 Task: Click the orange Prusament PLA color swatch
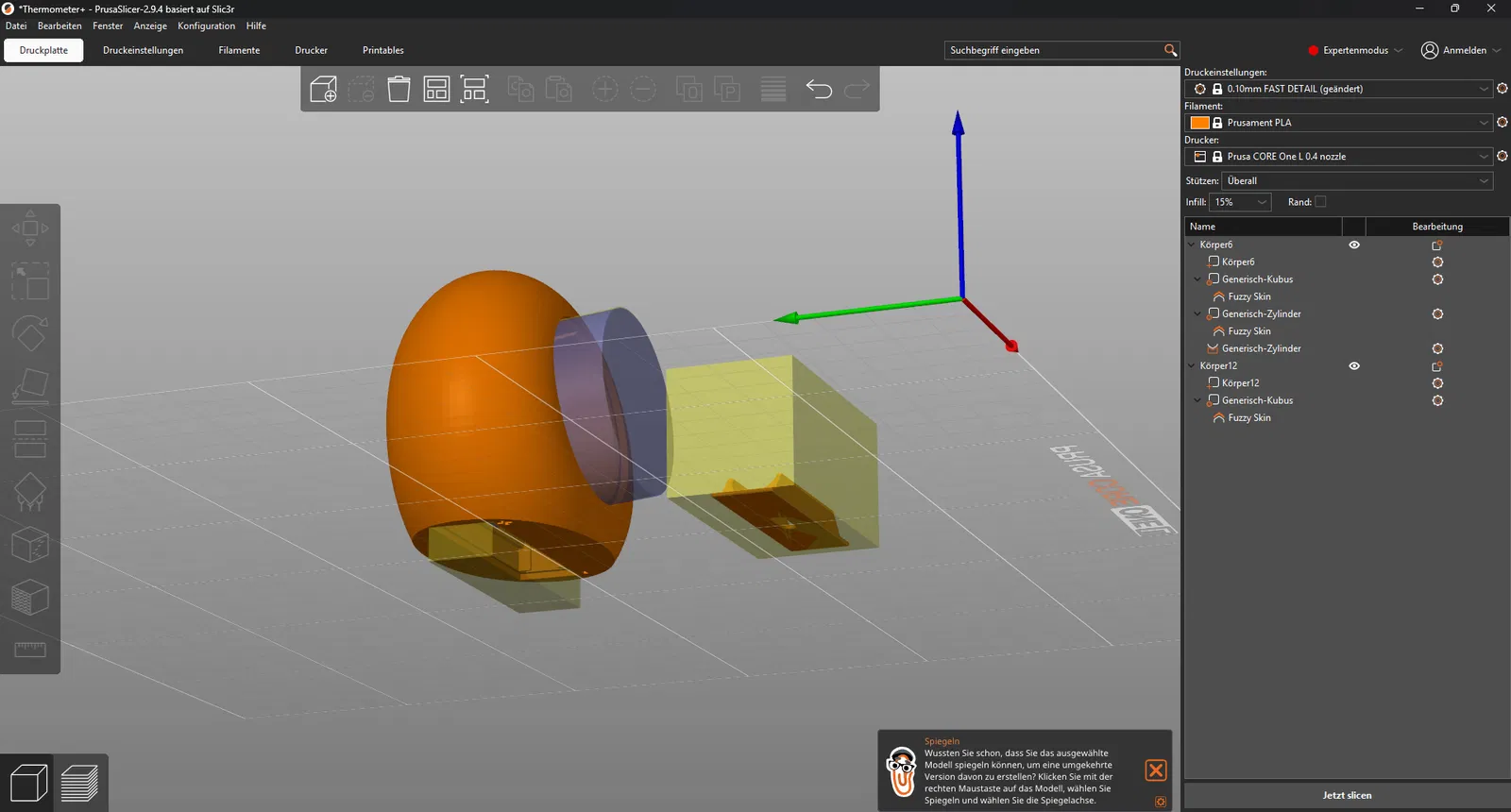[1199, 123]
